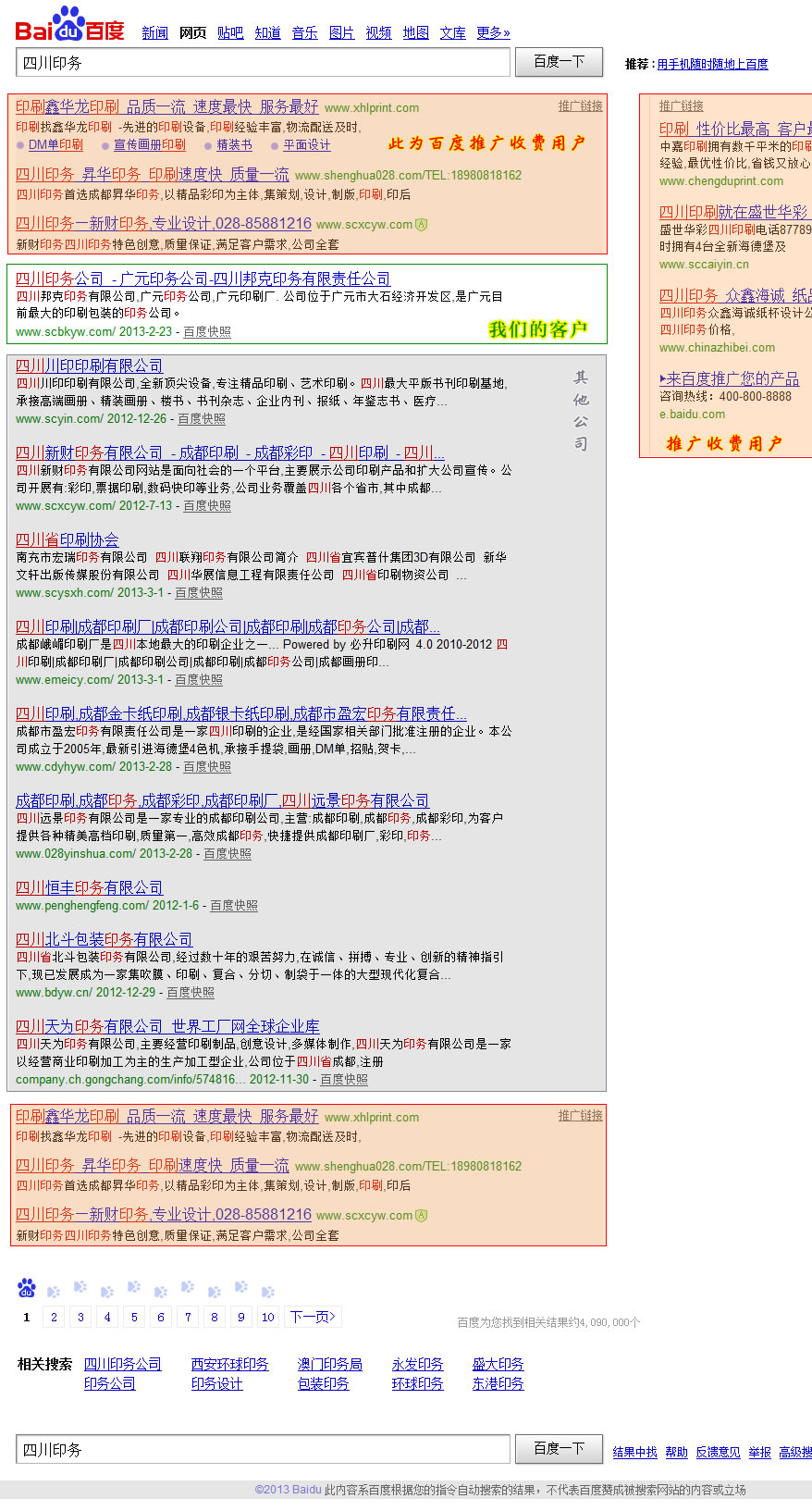Image resolution: width=812 pixels, height=1511 pixels.
Task: Switch to the 知道 category
Action: (267, 33)
